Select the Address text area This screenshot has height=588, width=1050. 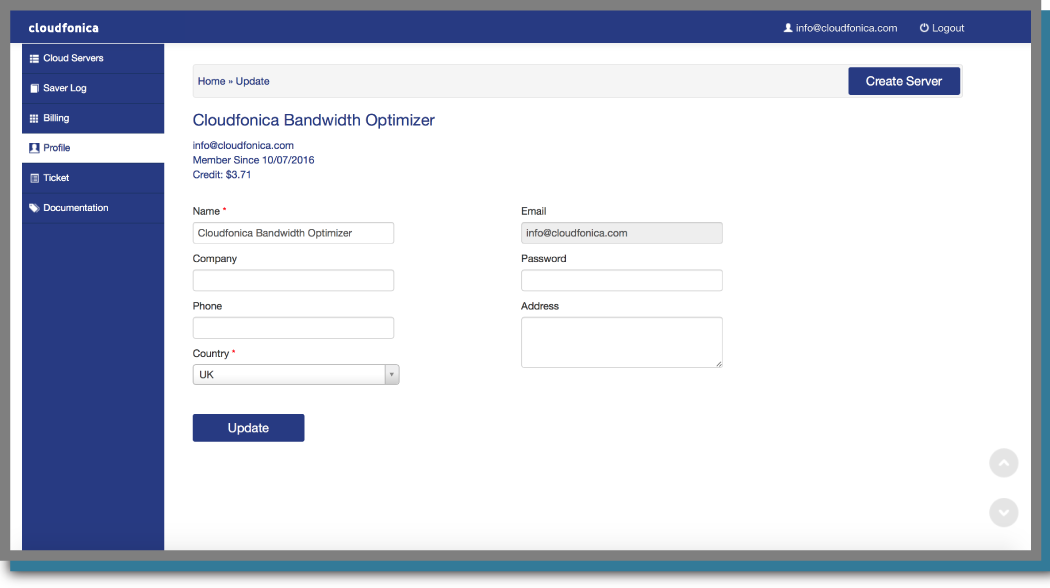(621, 342)
